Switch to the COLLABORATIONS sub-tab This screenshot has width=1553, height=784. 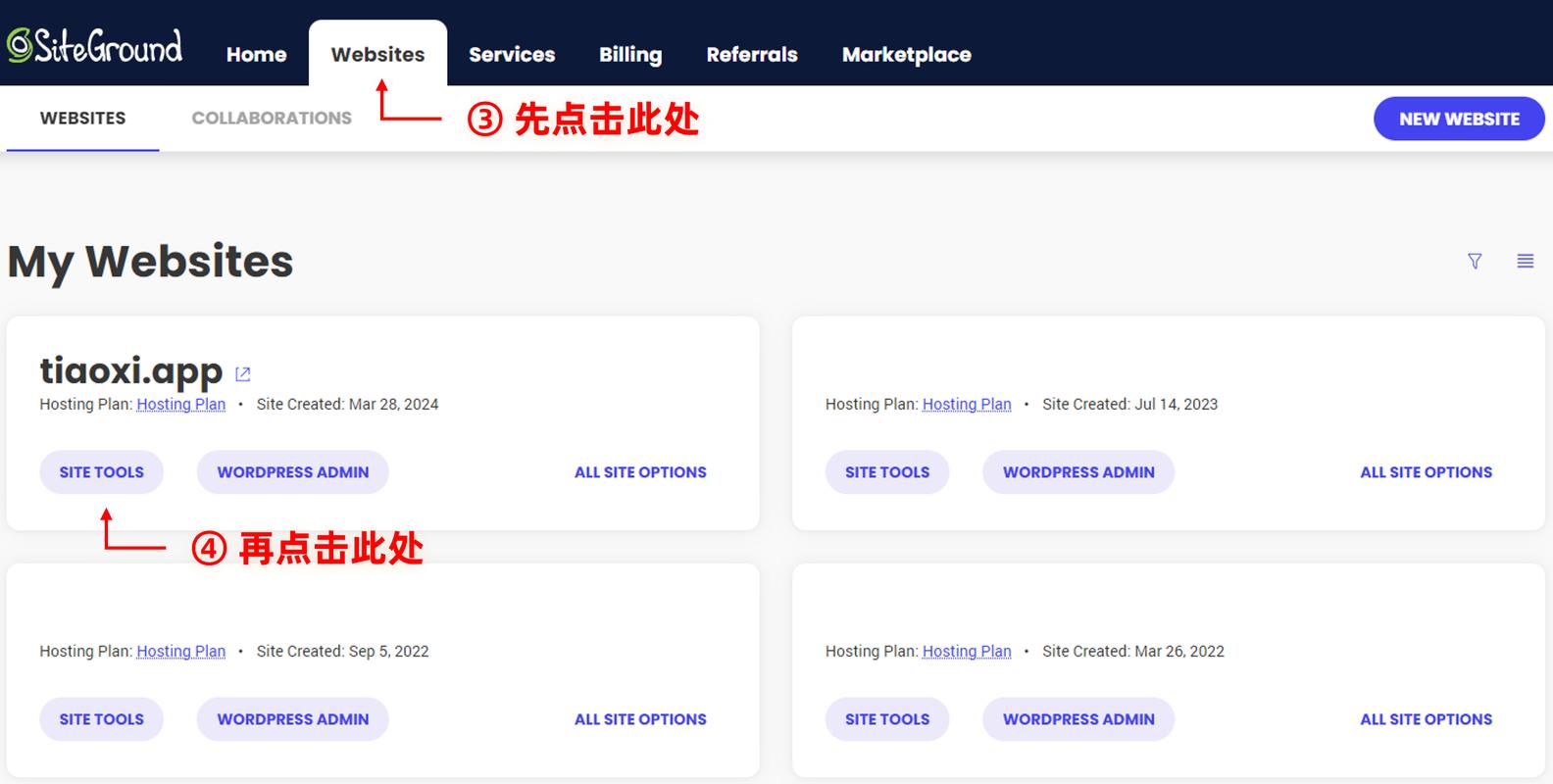pos(272,119)
